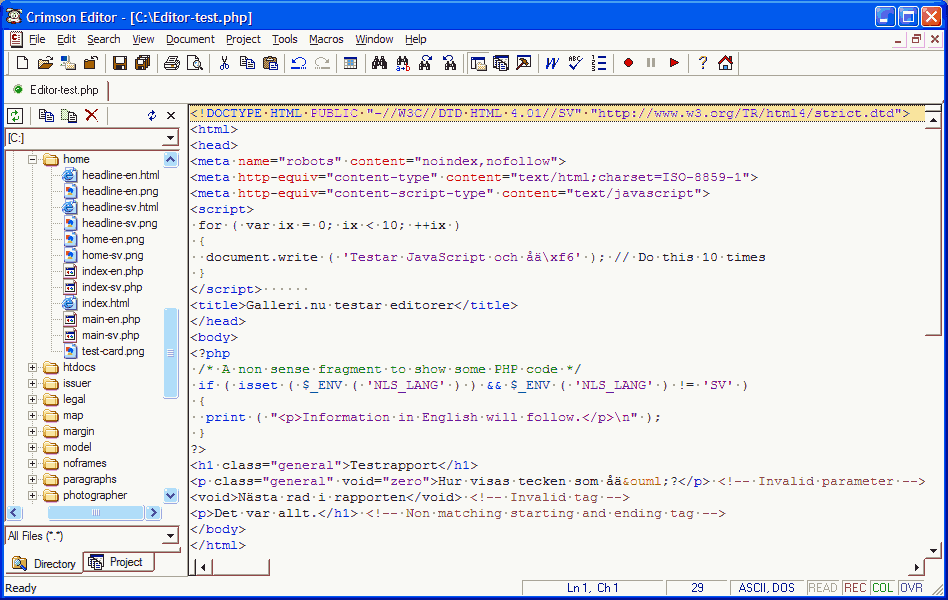Image resolution: width=948 pixels, height=600 pixels.
Task: Print the document using printer icon
Action: [x=172, y=63]
